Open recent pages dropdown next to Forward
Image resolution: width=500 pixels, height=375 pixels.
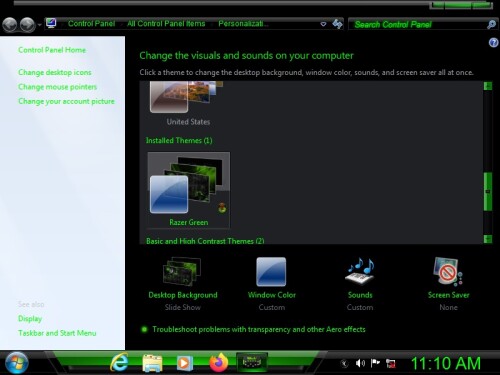39,25
